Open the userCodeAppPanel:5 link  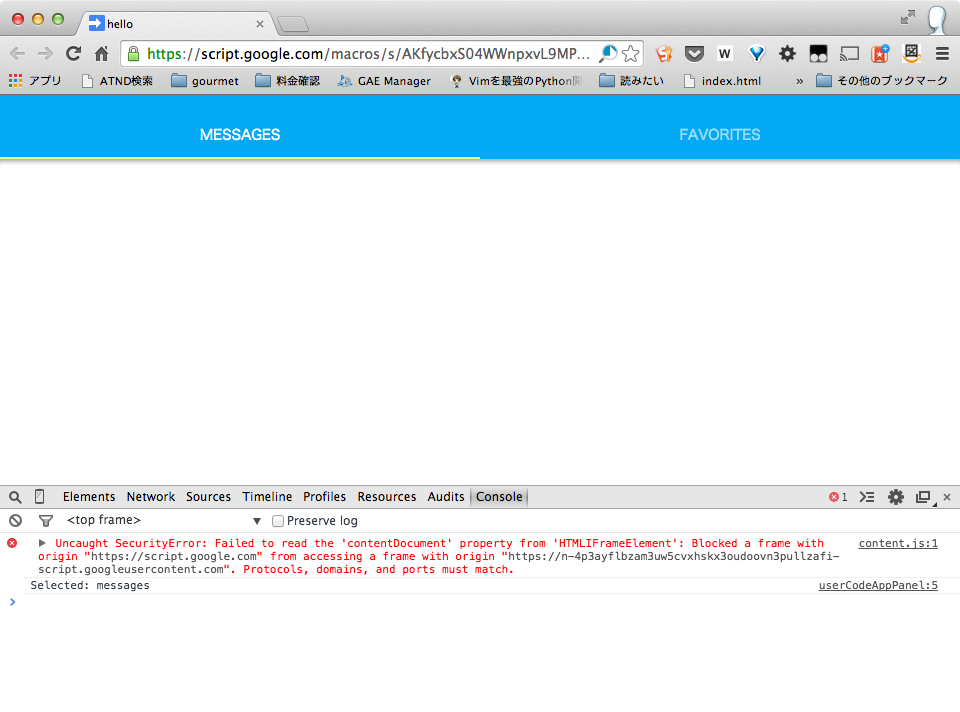[x=877, y=585]
